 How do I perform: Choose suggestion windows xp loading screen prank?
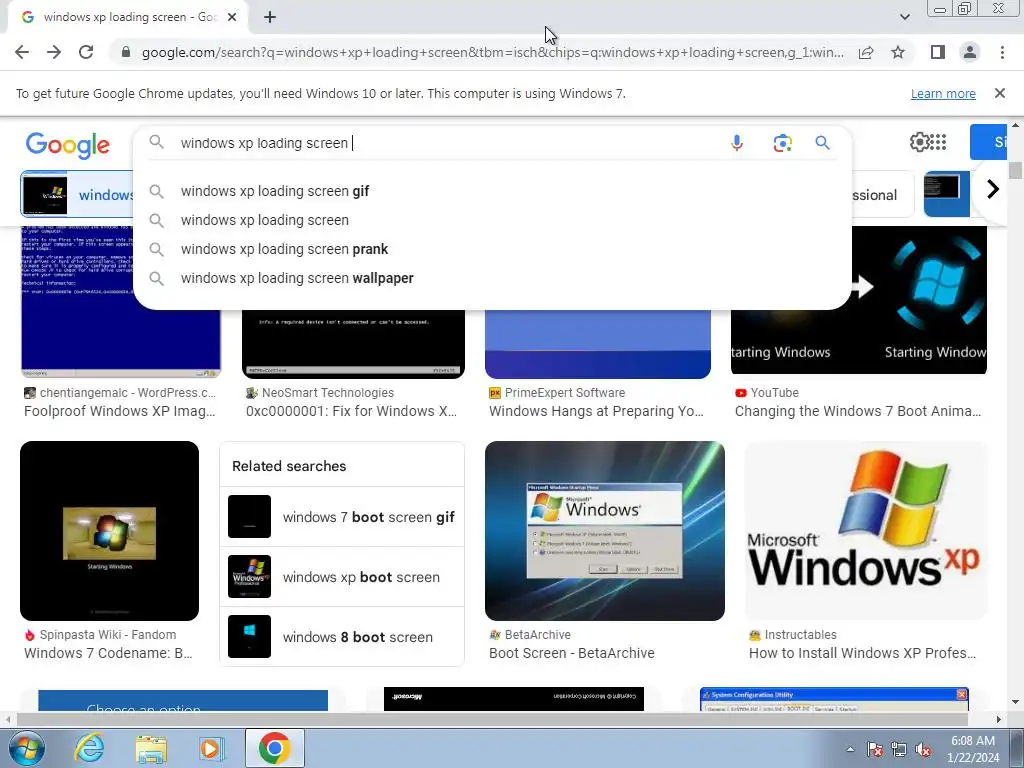pyautogui.click(x=492, y=249)
